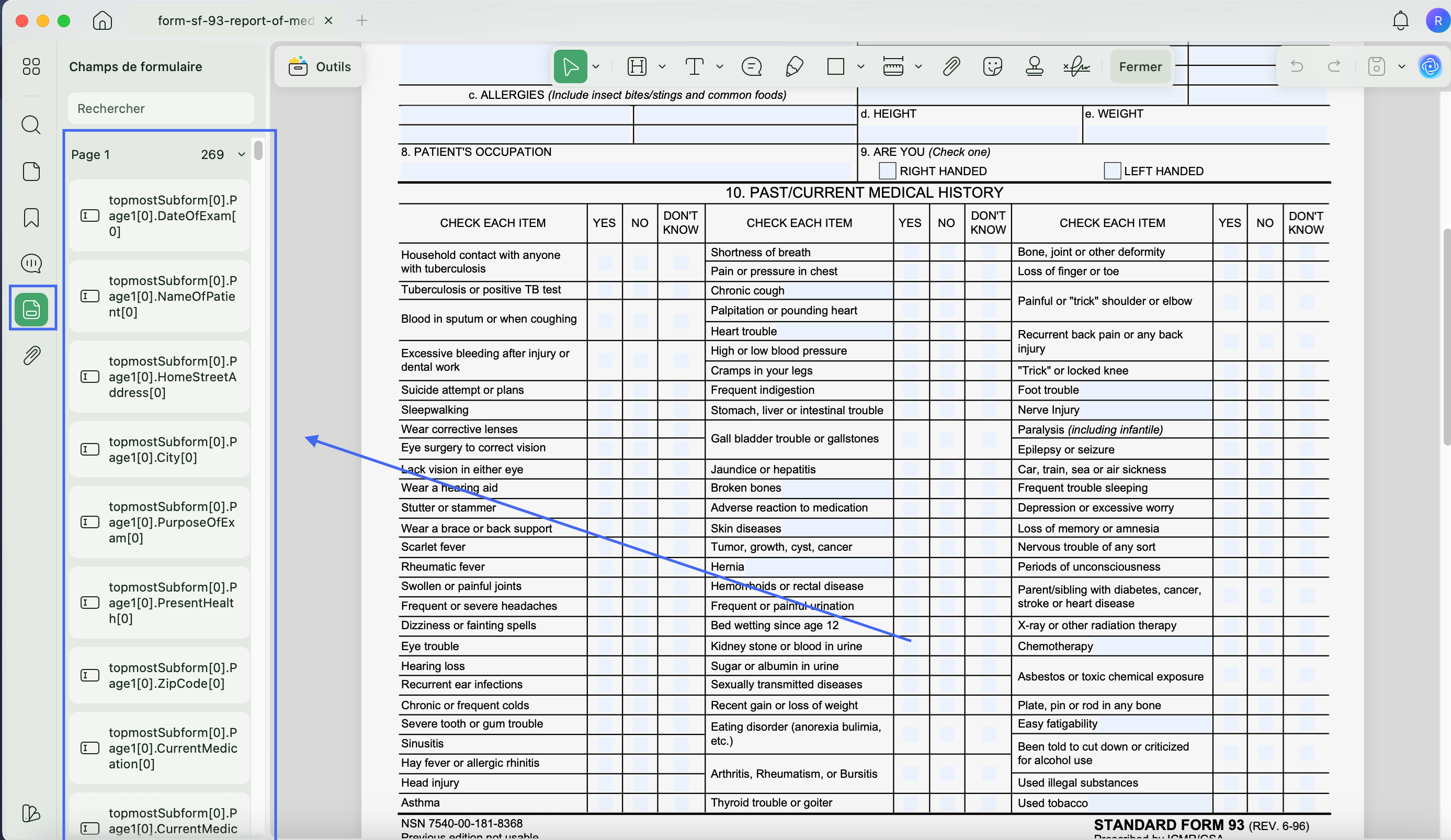This screenshot has width=1451, height=840.
Task: Click the Rechercher search field
Action: click(161, 108)
